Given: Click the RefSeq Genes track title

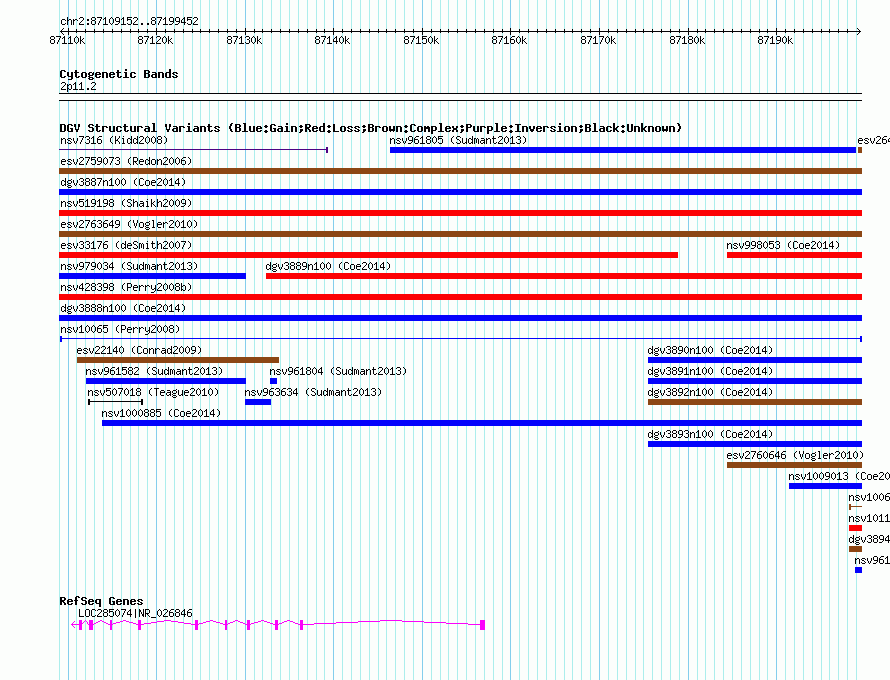Looking at the screenshot, I should [101, 601].
